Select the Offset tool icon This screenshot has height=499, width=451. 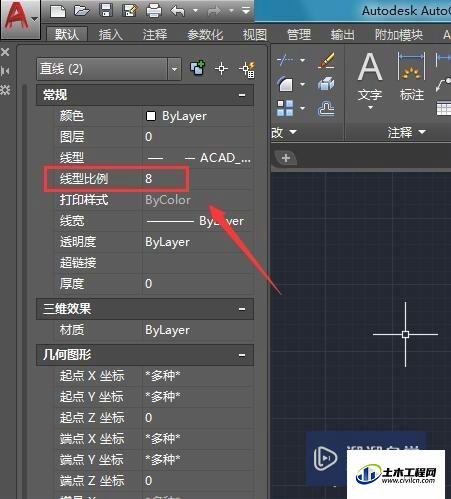pos(326,108)
